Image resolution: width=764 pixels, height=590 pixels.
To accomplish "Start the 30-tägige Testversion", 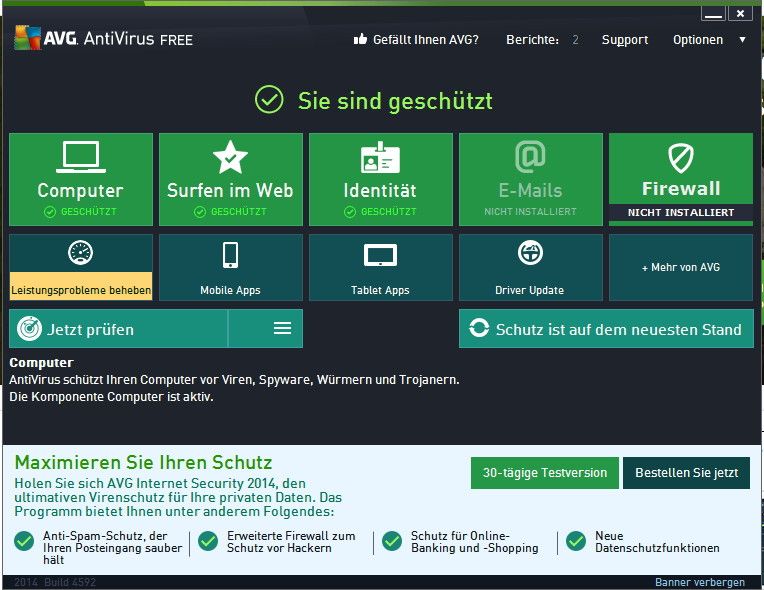I will (x=545, y=473).
